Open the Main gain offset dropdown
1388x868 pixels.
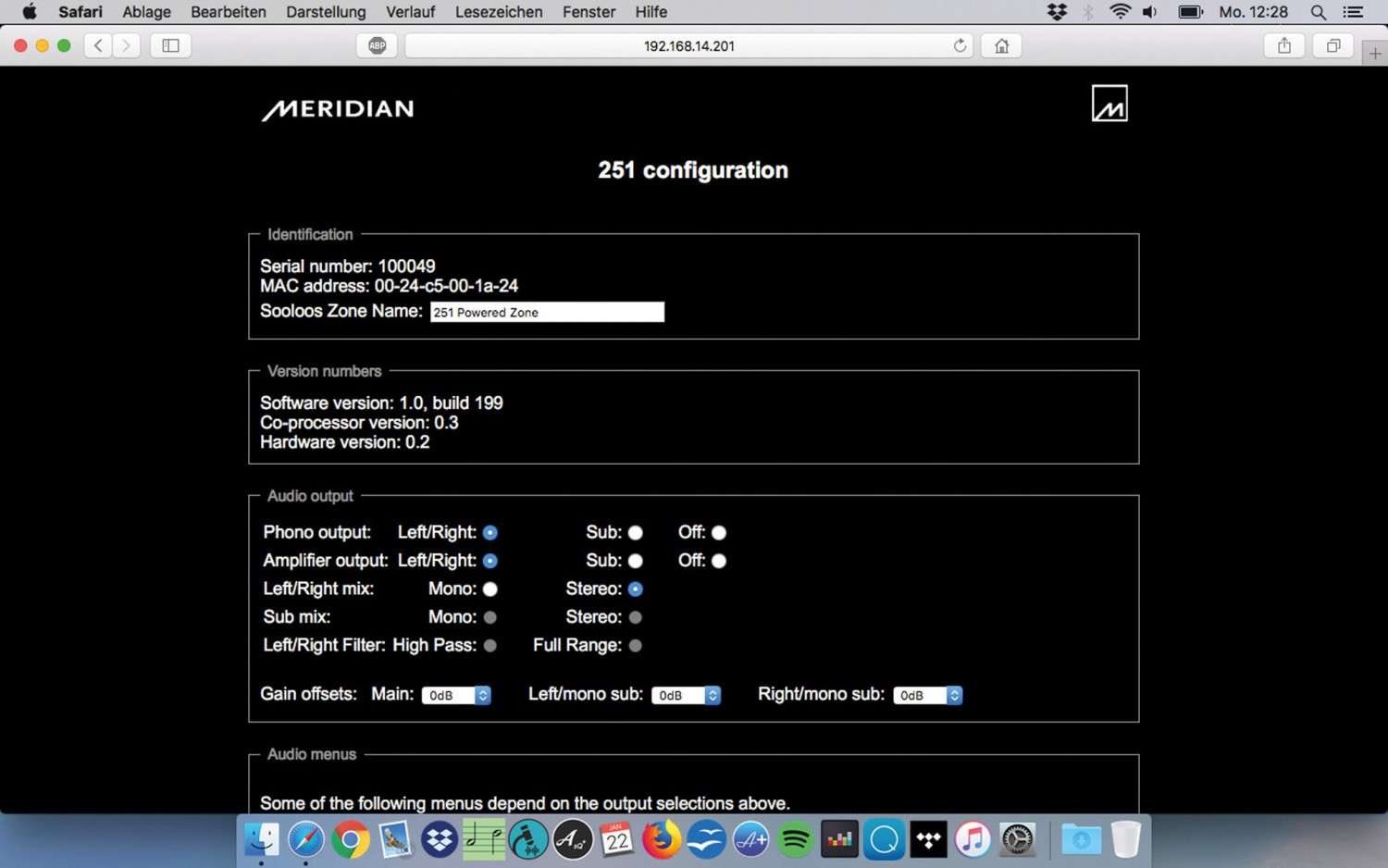pos(456,695)
